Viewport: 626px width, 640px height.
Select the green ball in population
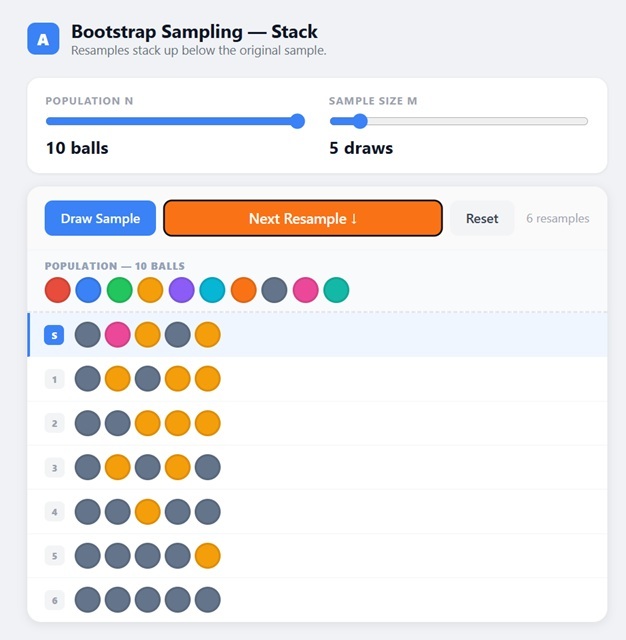coord(120,290)
